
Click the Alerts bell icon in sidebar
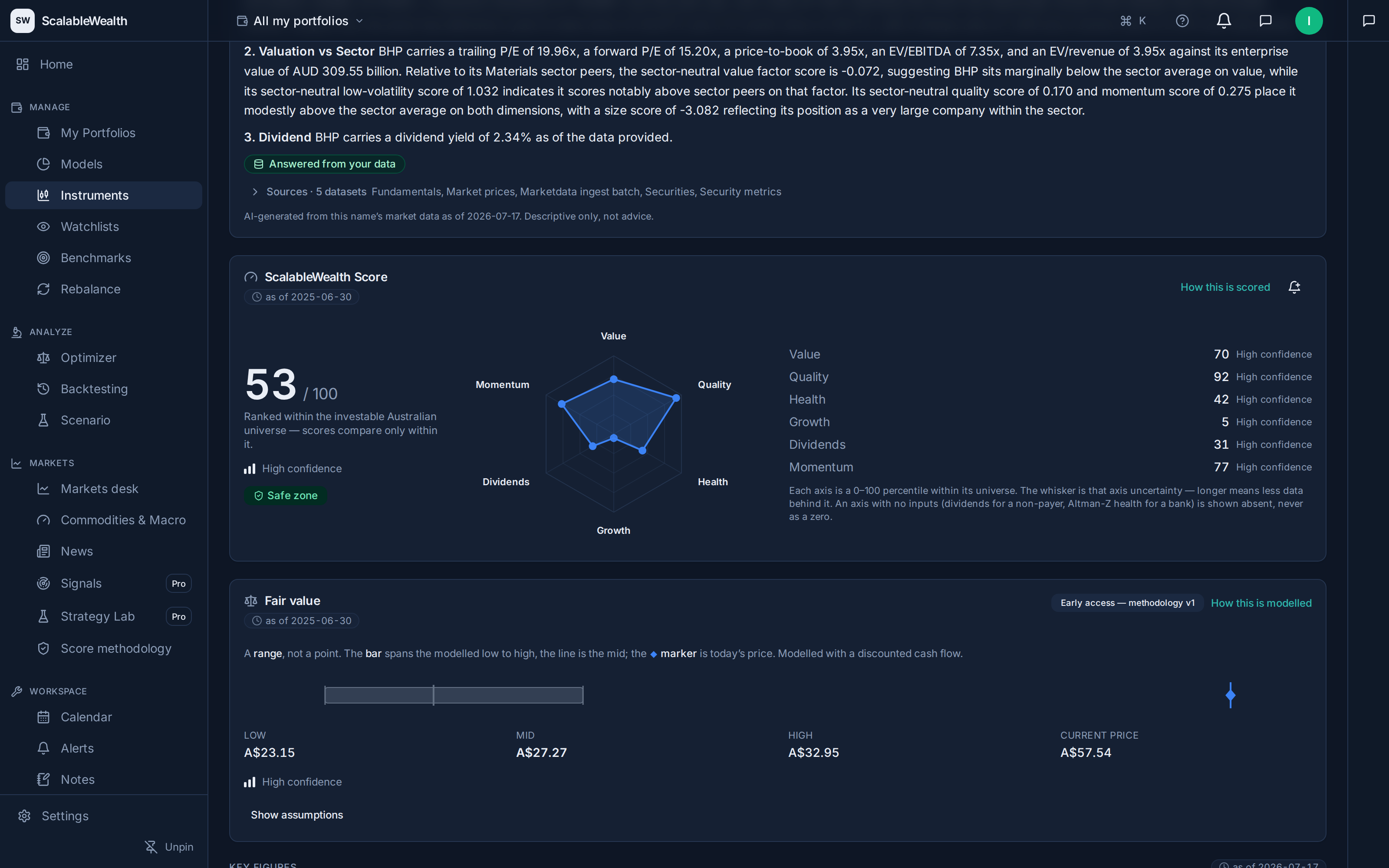43,749
